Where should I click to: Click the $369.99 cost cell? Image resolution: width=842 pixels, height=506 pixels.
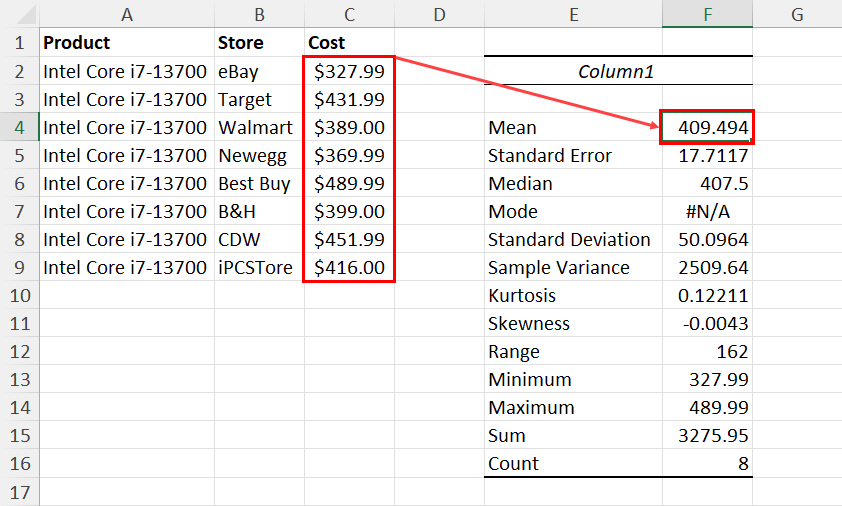350,155
